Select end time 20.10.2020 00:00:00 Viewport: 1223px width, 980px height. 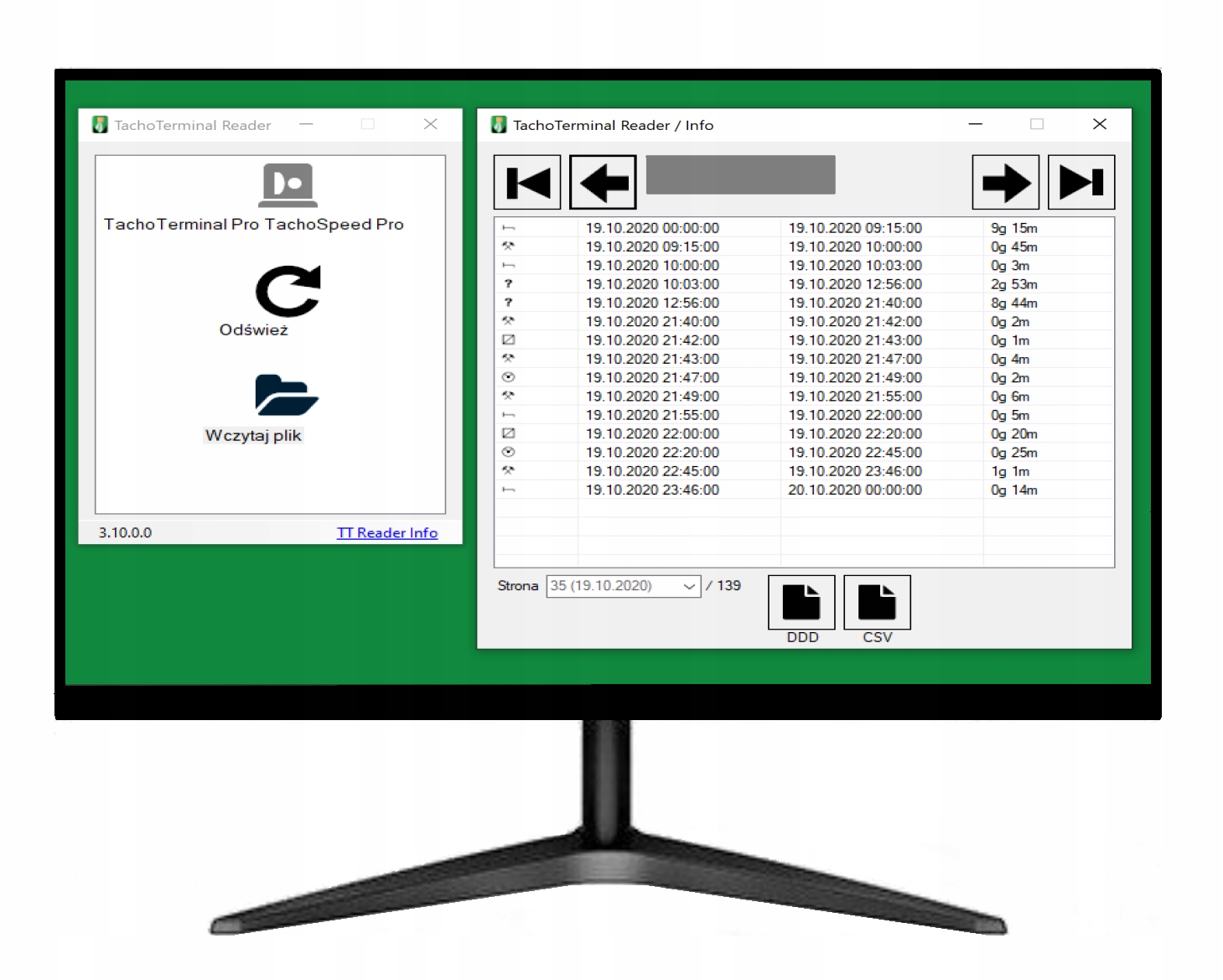[x=855, y=490]
